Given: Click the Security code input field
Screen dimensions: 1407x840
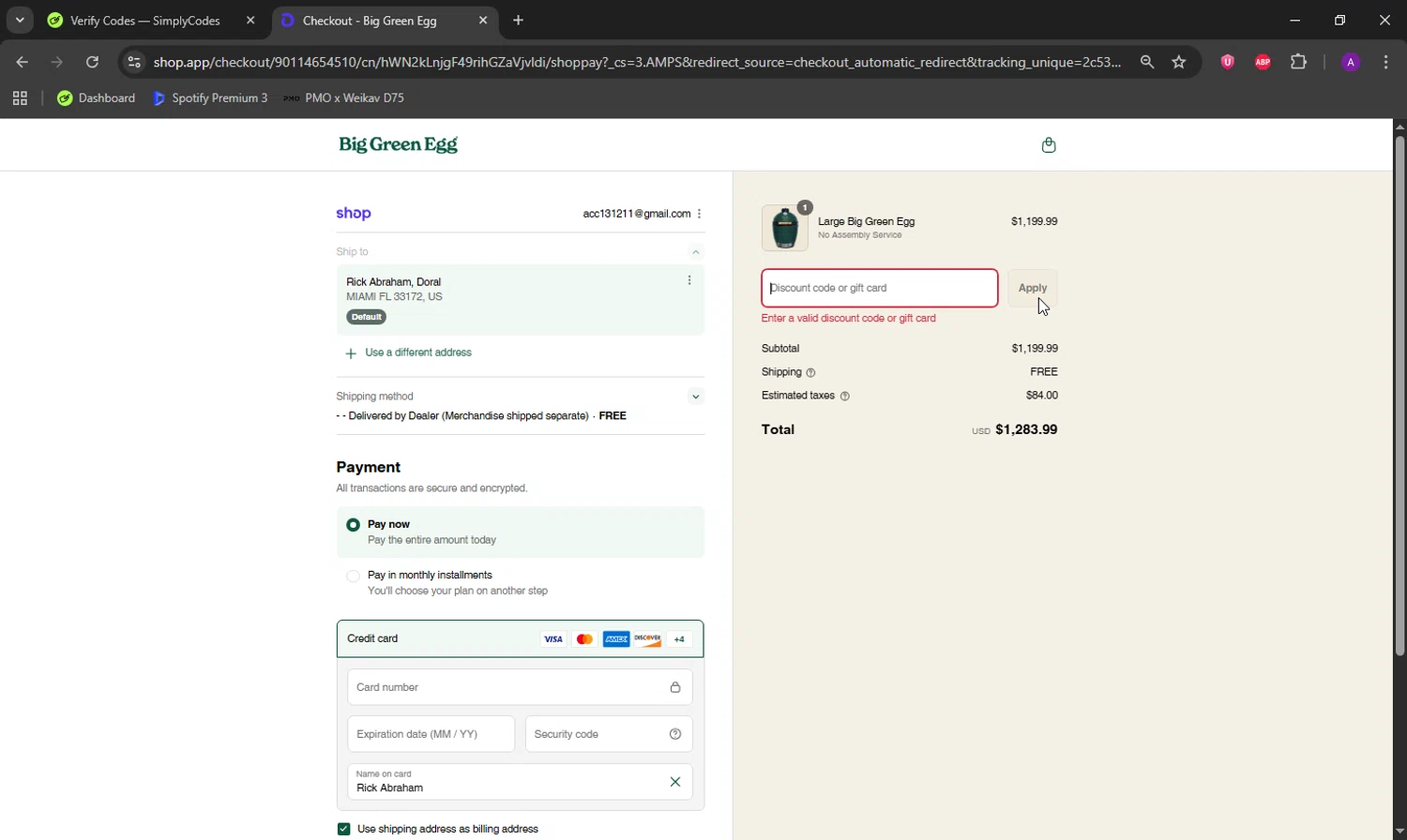Looking at the screenshot, I should click(x=609, y=734).
